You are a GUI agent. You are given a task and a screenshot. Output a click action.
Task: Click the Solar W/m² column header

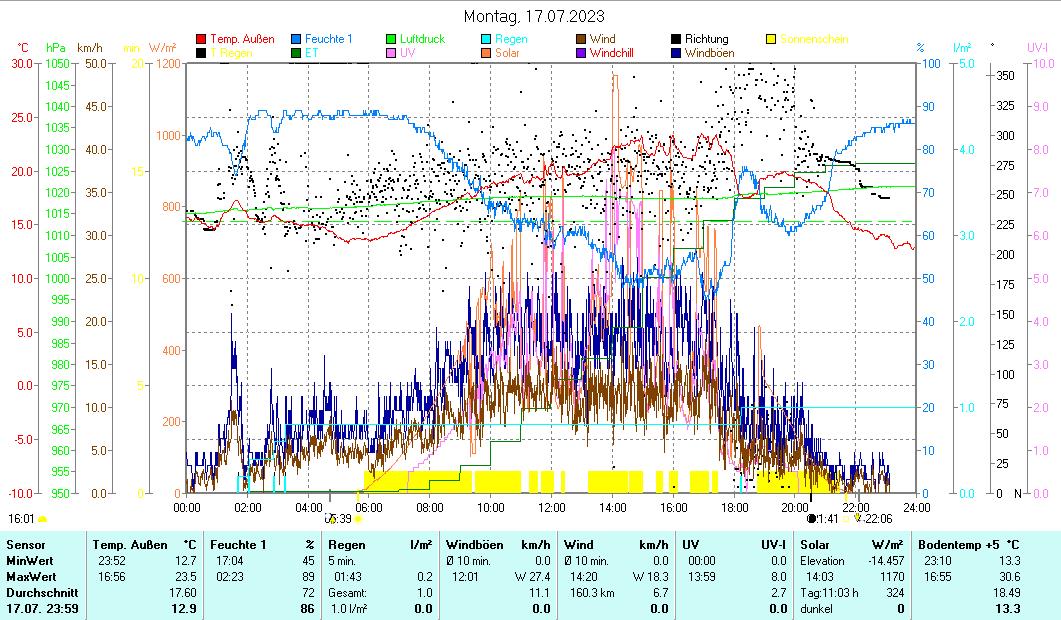(852, 545)
